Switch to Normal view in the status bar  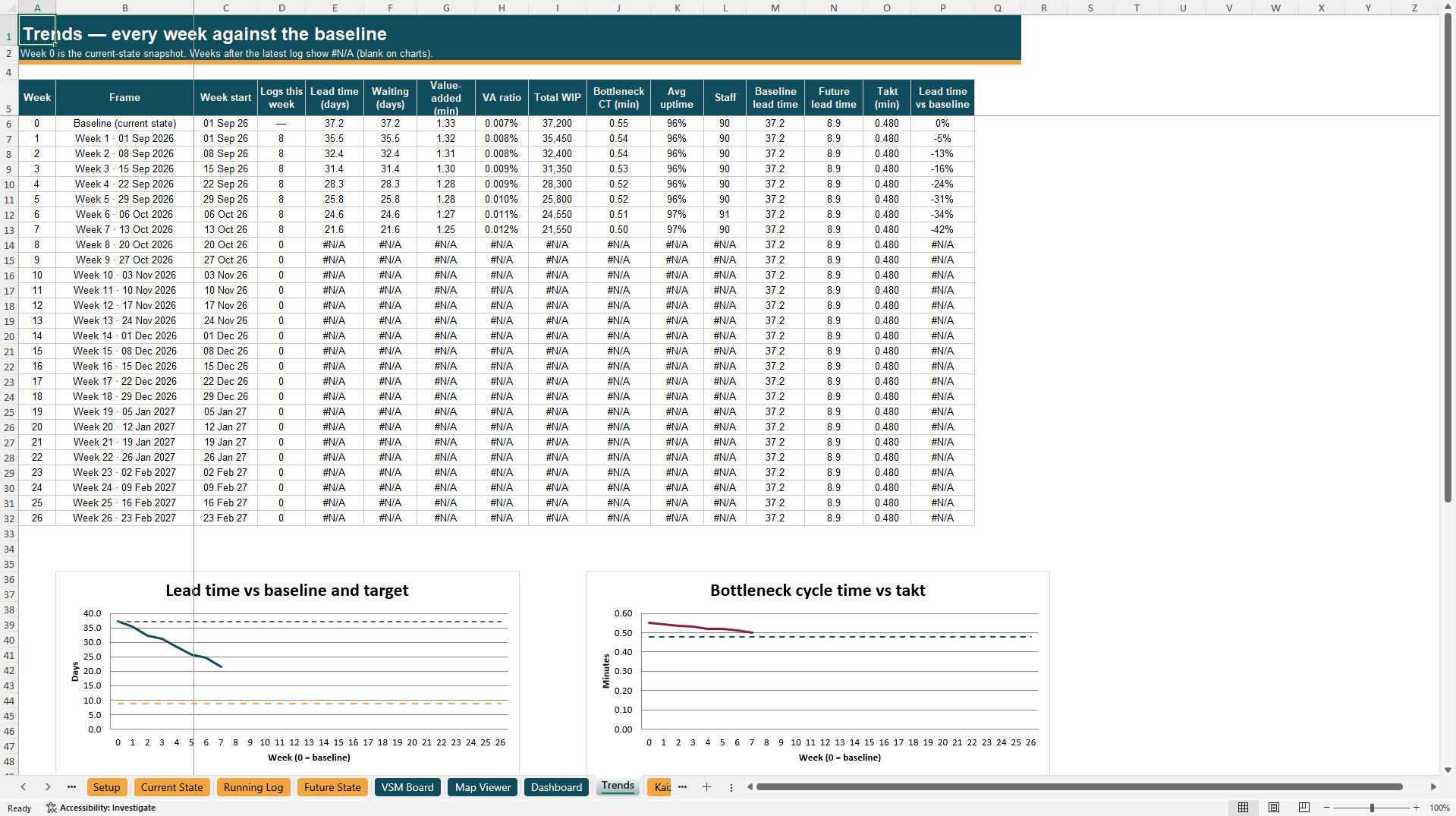1243,808
